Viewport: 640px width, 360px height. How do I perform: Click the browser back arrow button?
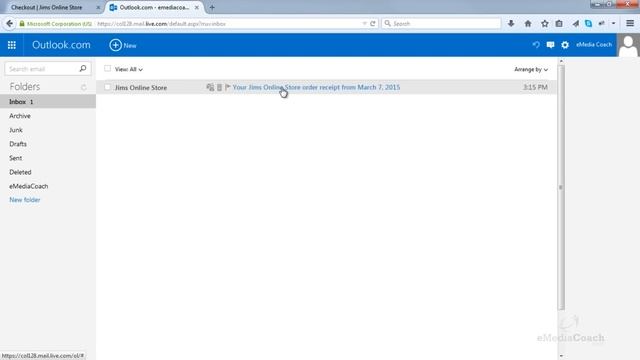coord(9,24)
